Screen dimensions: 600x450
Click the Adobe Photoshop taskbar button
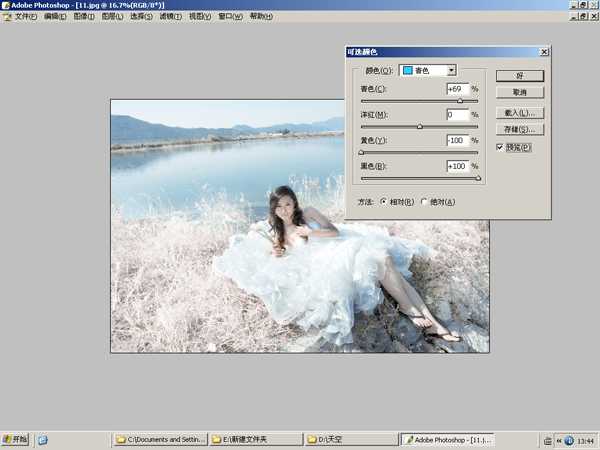[447, 439]
